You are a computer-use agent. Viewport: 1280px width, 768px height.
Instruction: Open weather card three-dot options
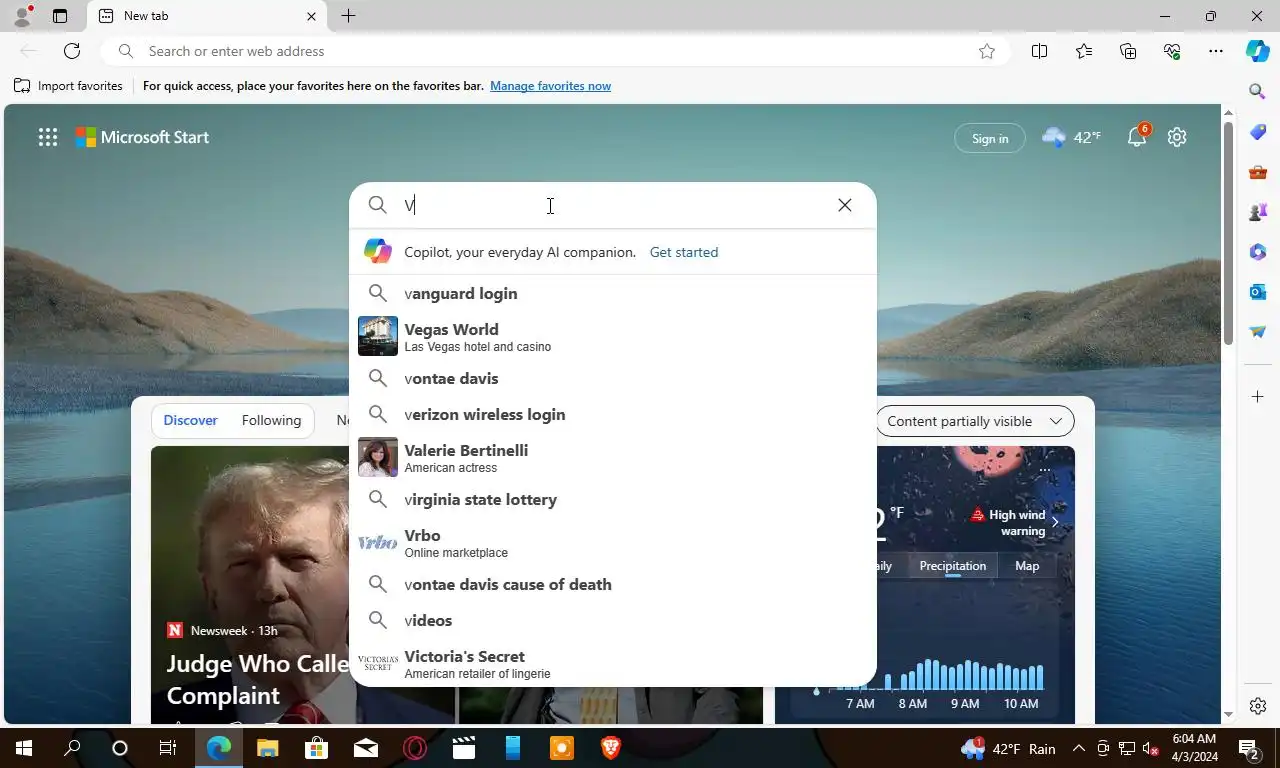(1045, 469)
